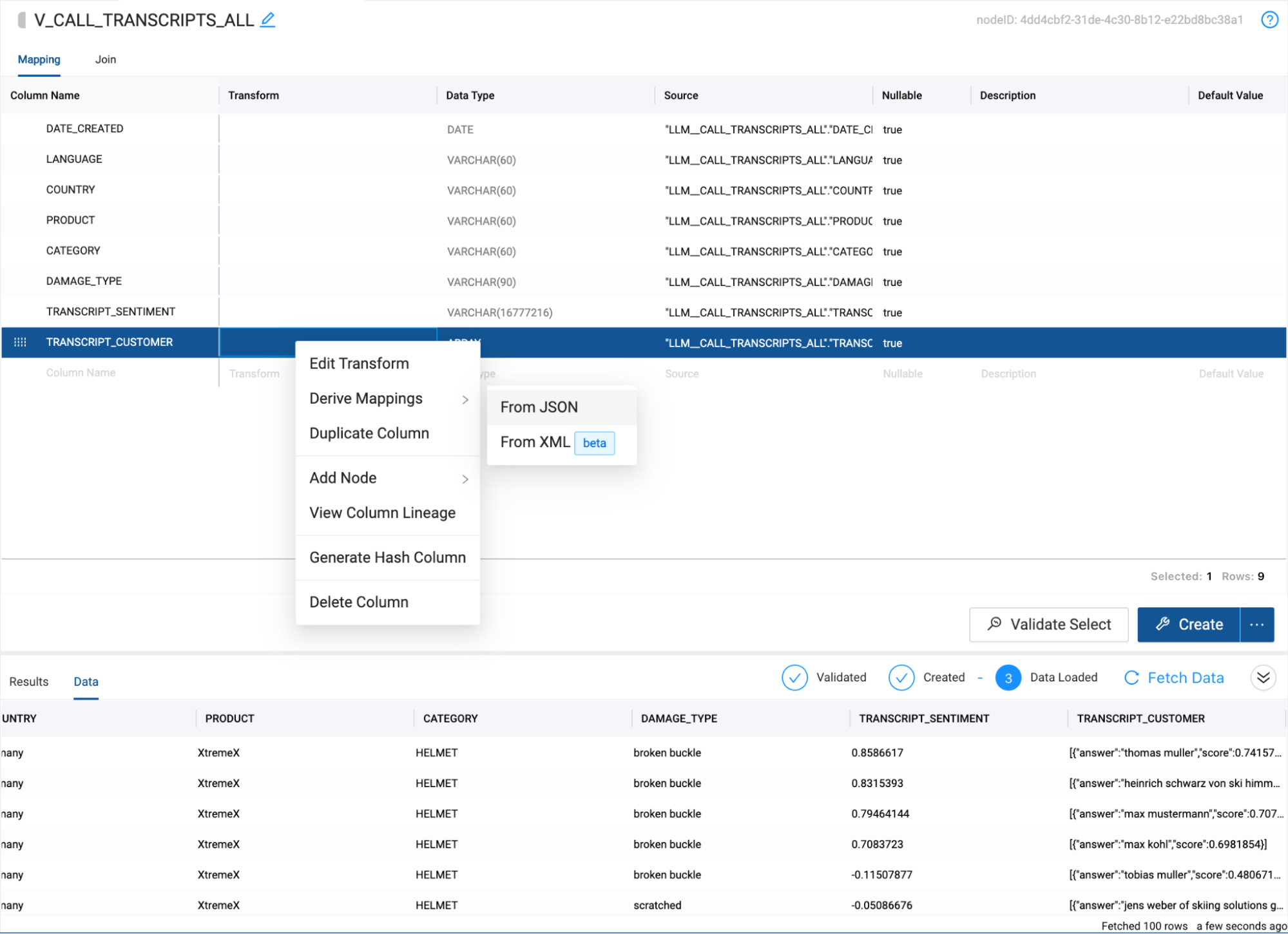
Task: Click the nodeID text at top
Action: tap(1109, 20)
